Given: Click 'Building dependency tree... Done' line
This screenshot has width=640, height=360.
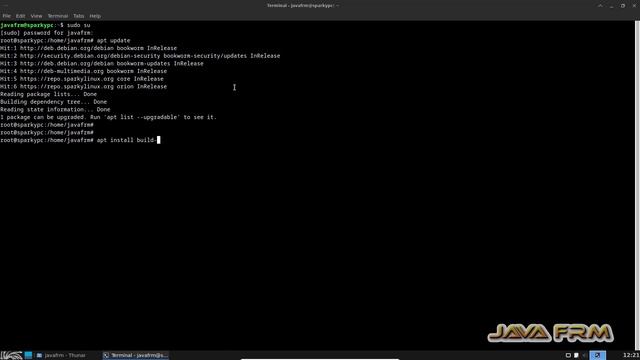Looking at the screenshot, I should [x=53, y=102].
